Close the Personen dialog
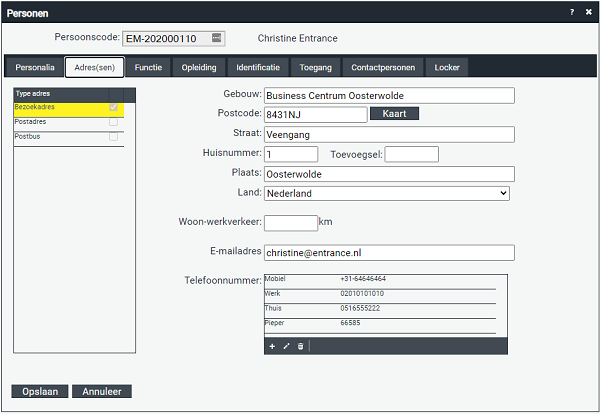Screen dimensions: 600x414 tap(589, 12)
